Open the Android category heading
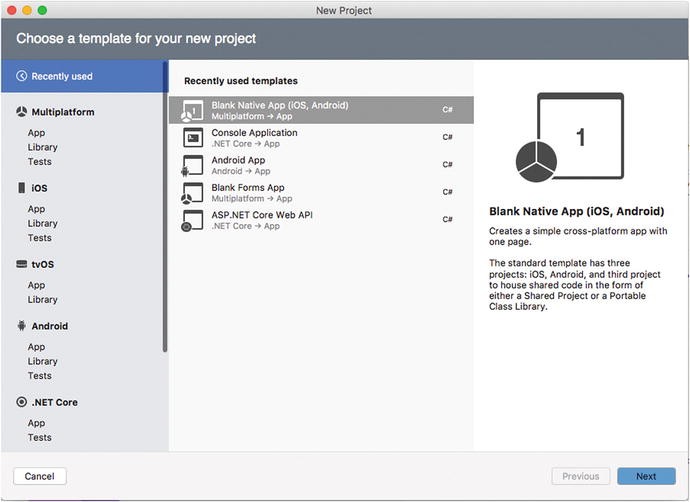This screenshot has width=690, height=502. point(50,326)
